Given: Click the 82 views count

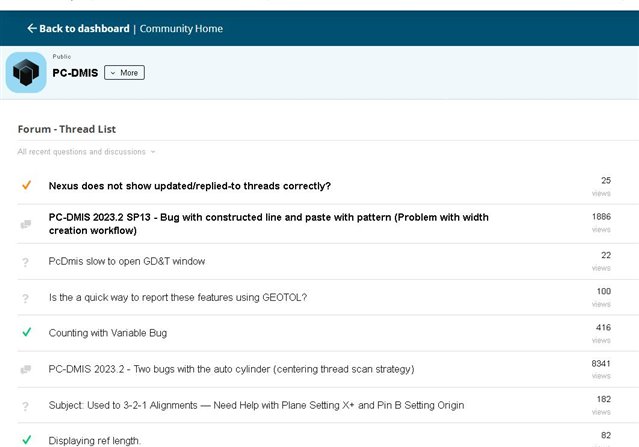Looking at the screenshot, I should [x=606, y=436].
